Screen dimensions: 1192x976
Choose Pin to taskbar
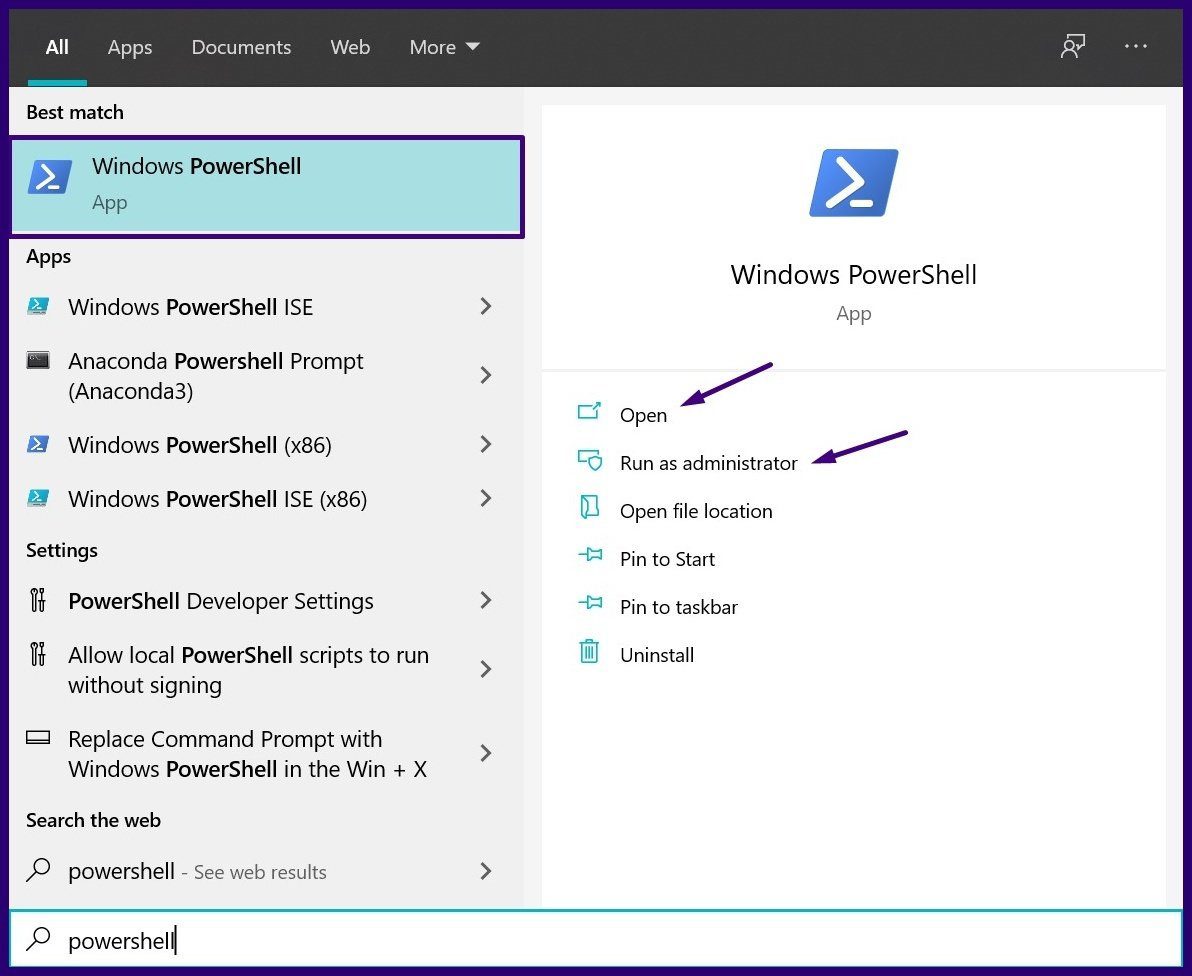tap(679, 607)
